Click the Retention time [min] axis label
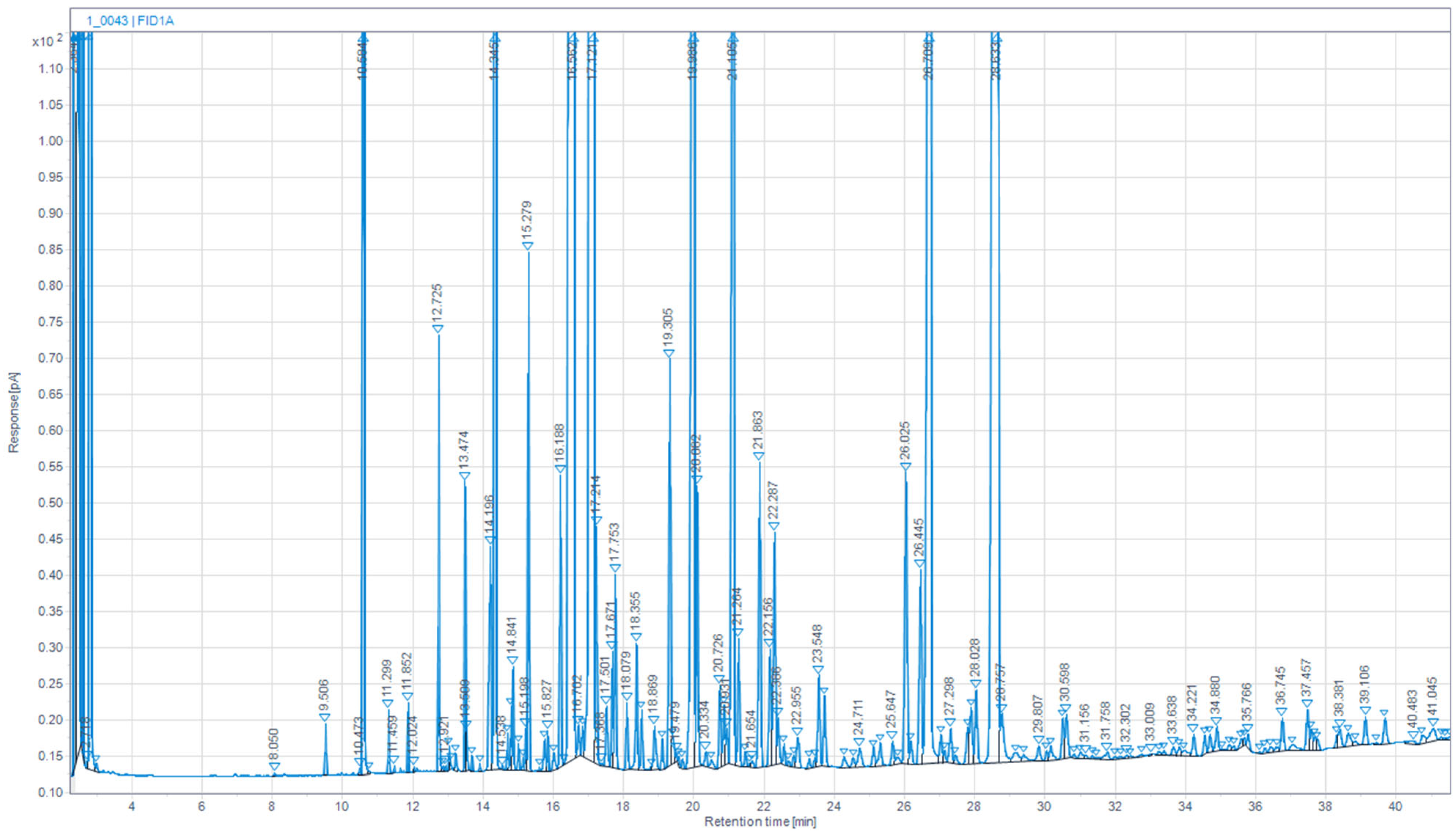This screenshot has width=1456, height=837. click(760, 822)
